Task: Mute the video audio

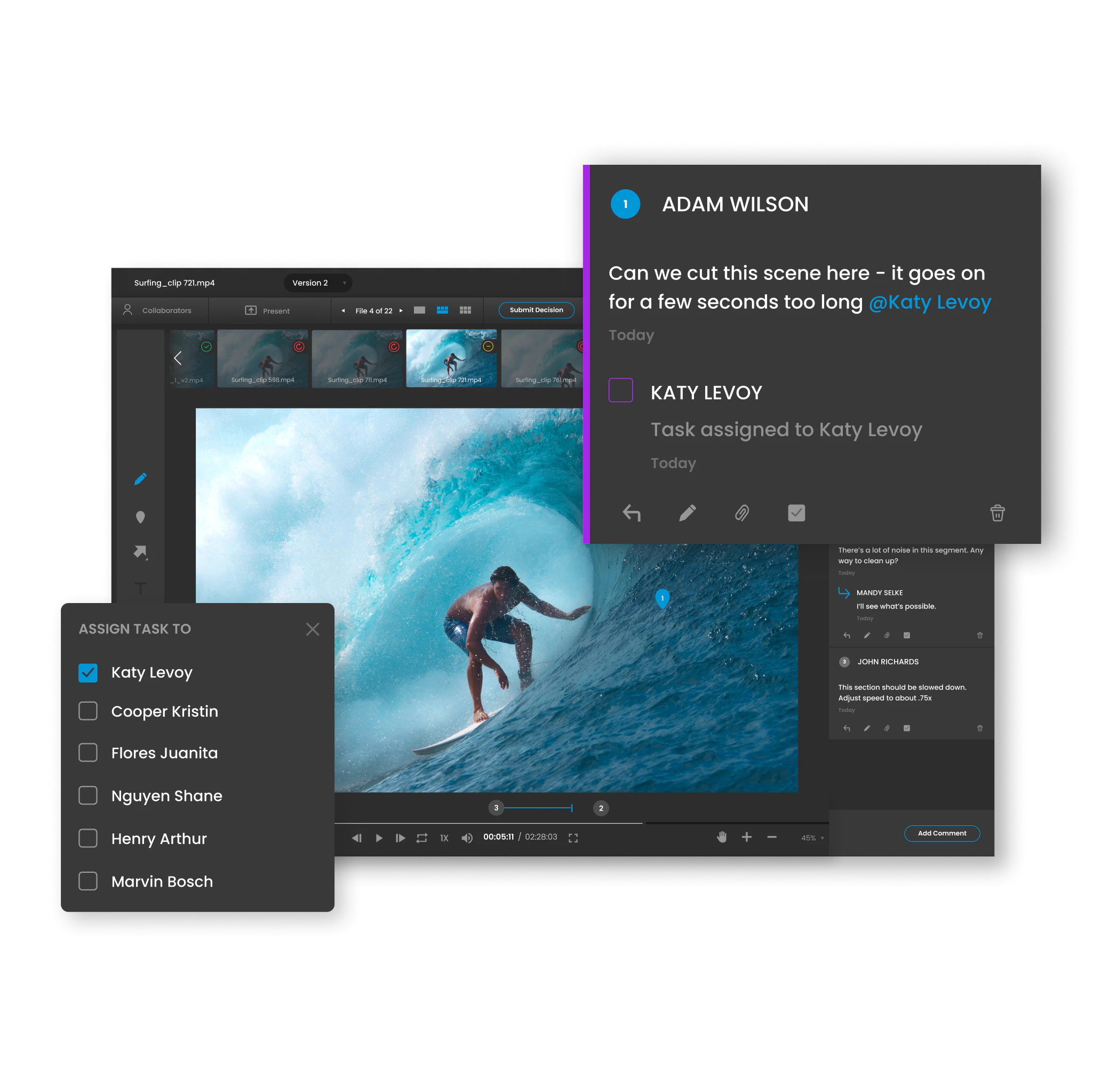Action: coord(467,838)
